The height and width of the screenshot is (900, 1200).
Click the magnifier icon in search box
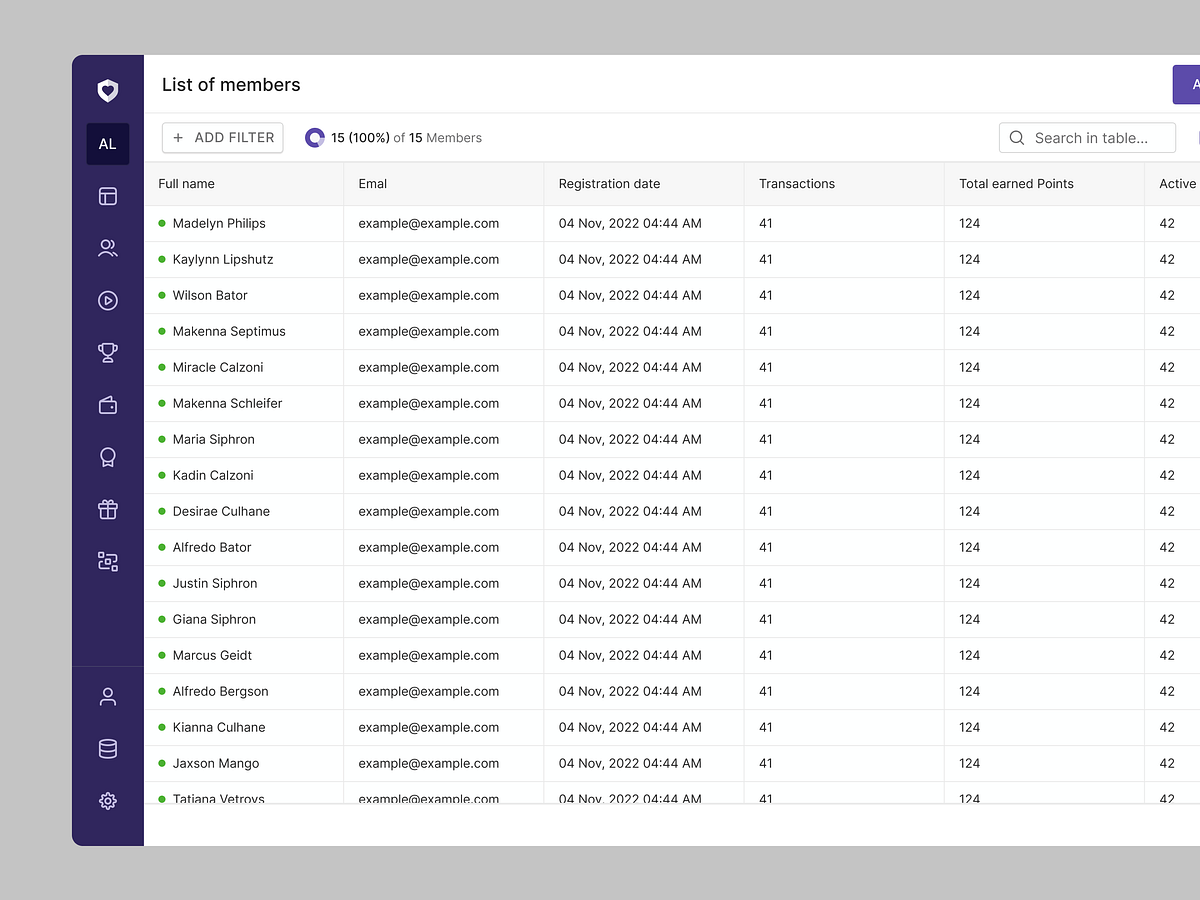pos(1017,138)
